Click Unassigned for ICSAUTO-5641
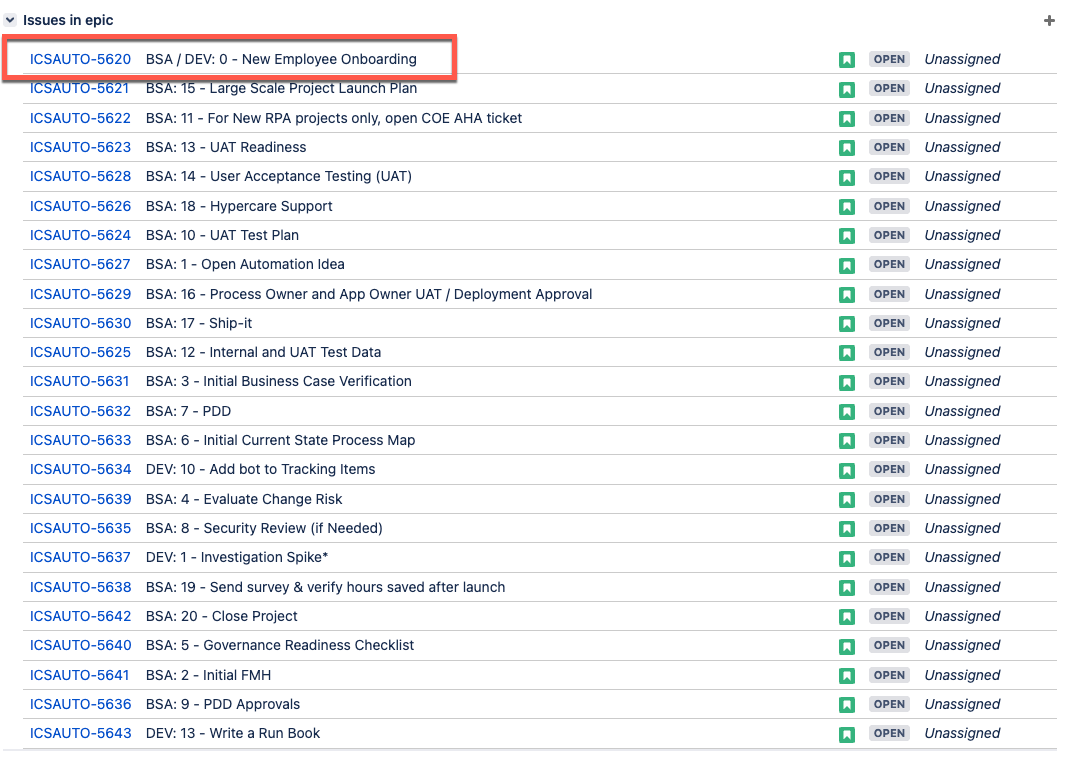 [962, 675]
